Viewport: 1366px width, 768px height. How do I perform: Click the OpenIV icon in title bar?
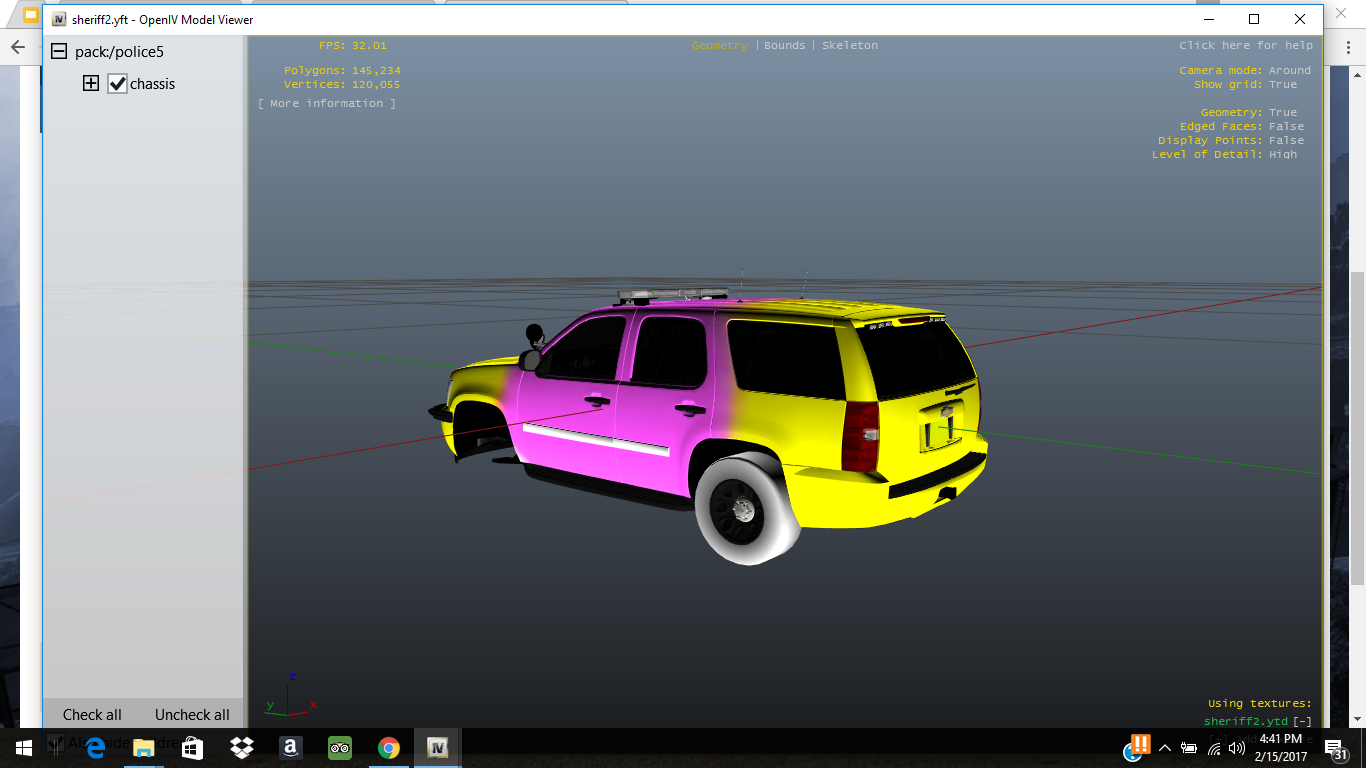coord(59,19)
